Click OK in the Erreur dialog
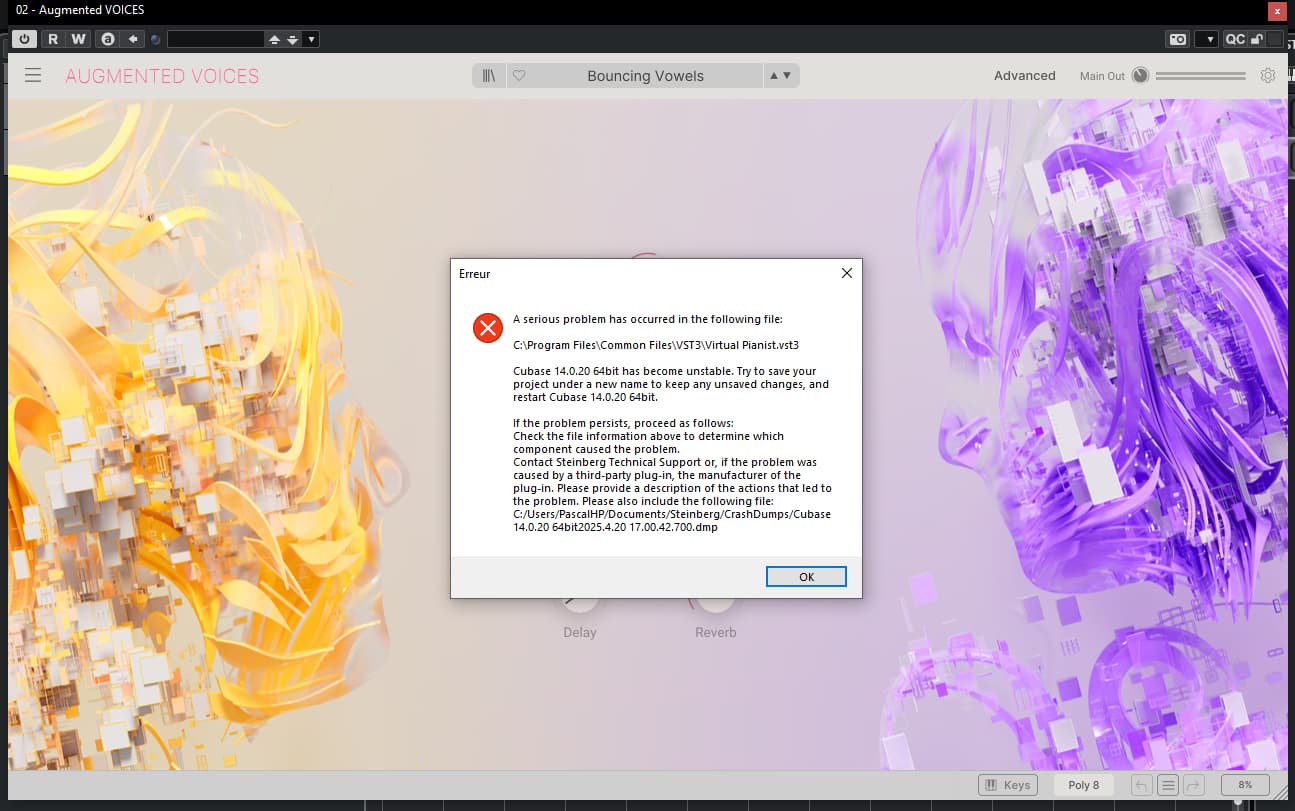This screenshot has height=811, width=1295. tap(806, 577)
